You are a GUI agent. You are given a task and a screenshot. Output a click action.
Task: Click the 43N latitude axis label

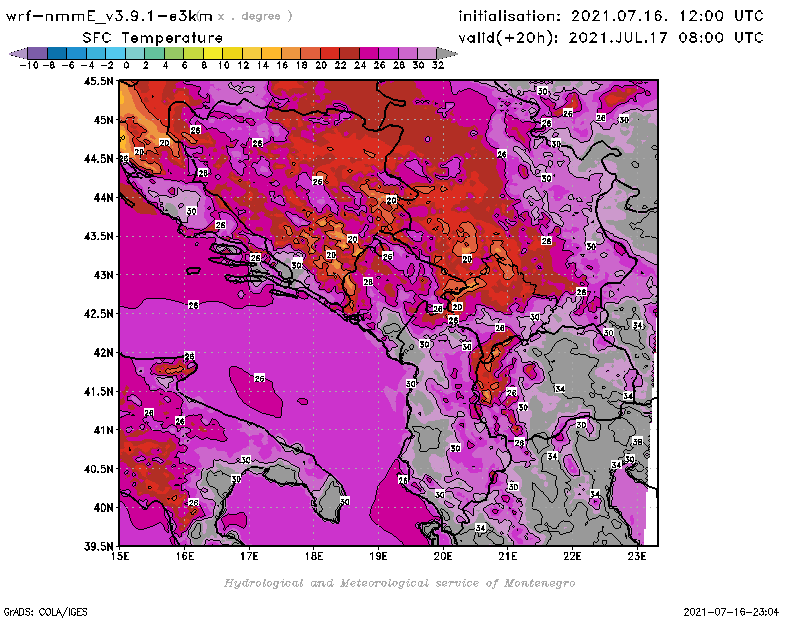click(x=103, y=275)
